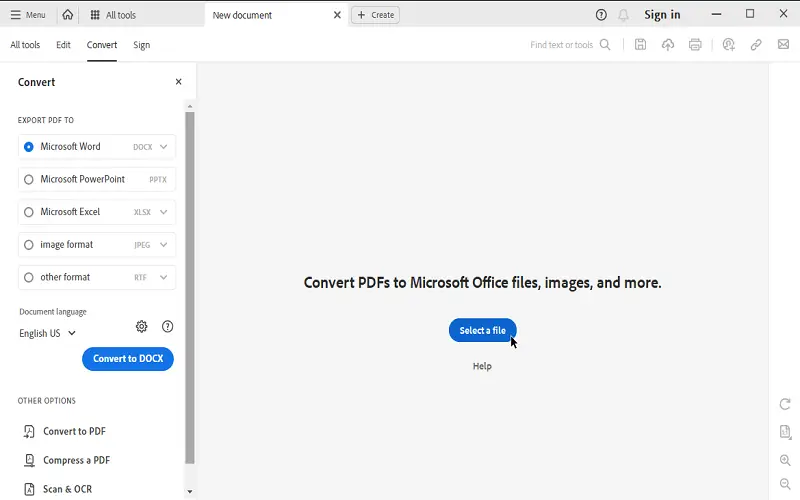Click the Scan & OCR icon
This screenshot has height=500, width=800.
(30, 489)
